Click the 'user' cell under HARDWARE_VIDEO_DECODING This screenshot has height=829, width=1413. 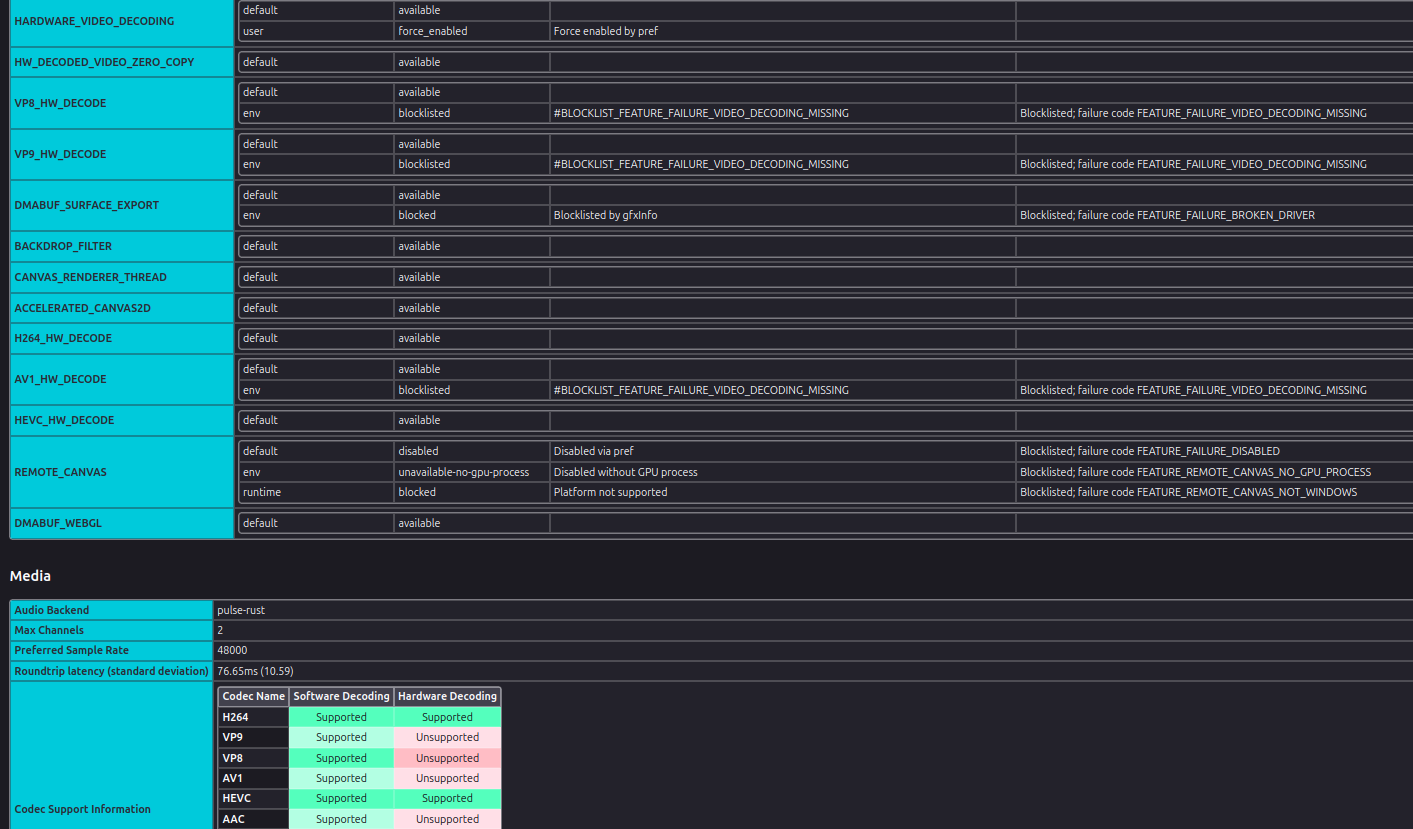(x=315, y=31)
